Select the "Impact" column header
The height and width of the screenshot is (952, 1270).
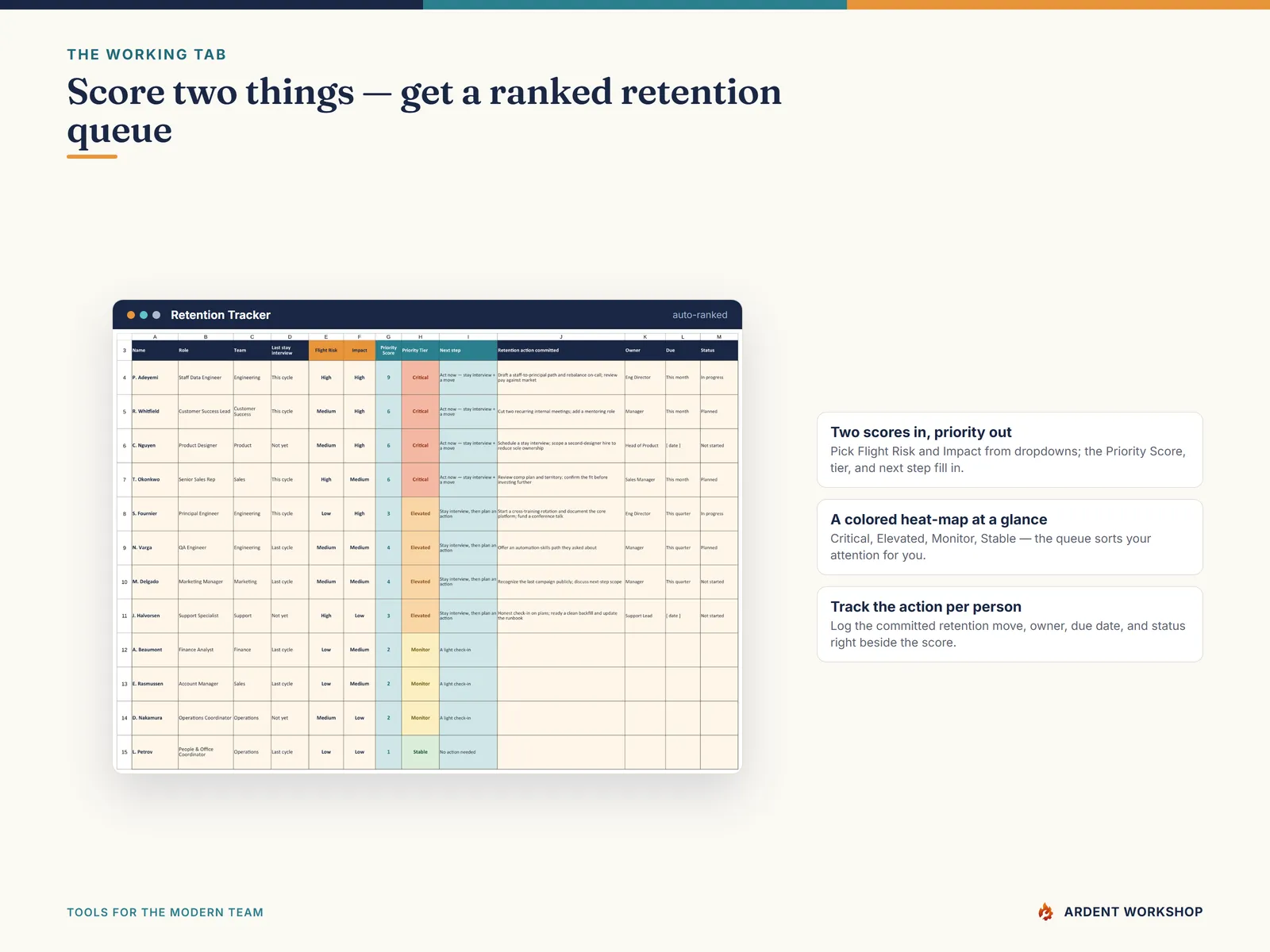coord(360,350)
